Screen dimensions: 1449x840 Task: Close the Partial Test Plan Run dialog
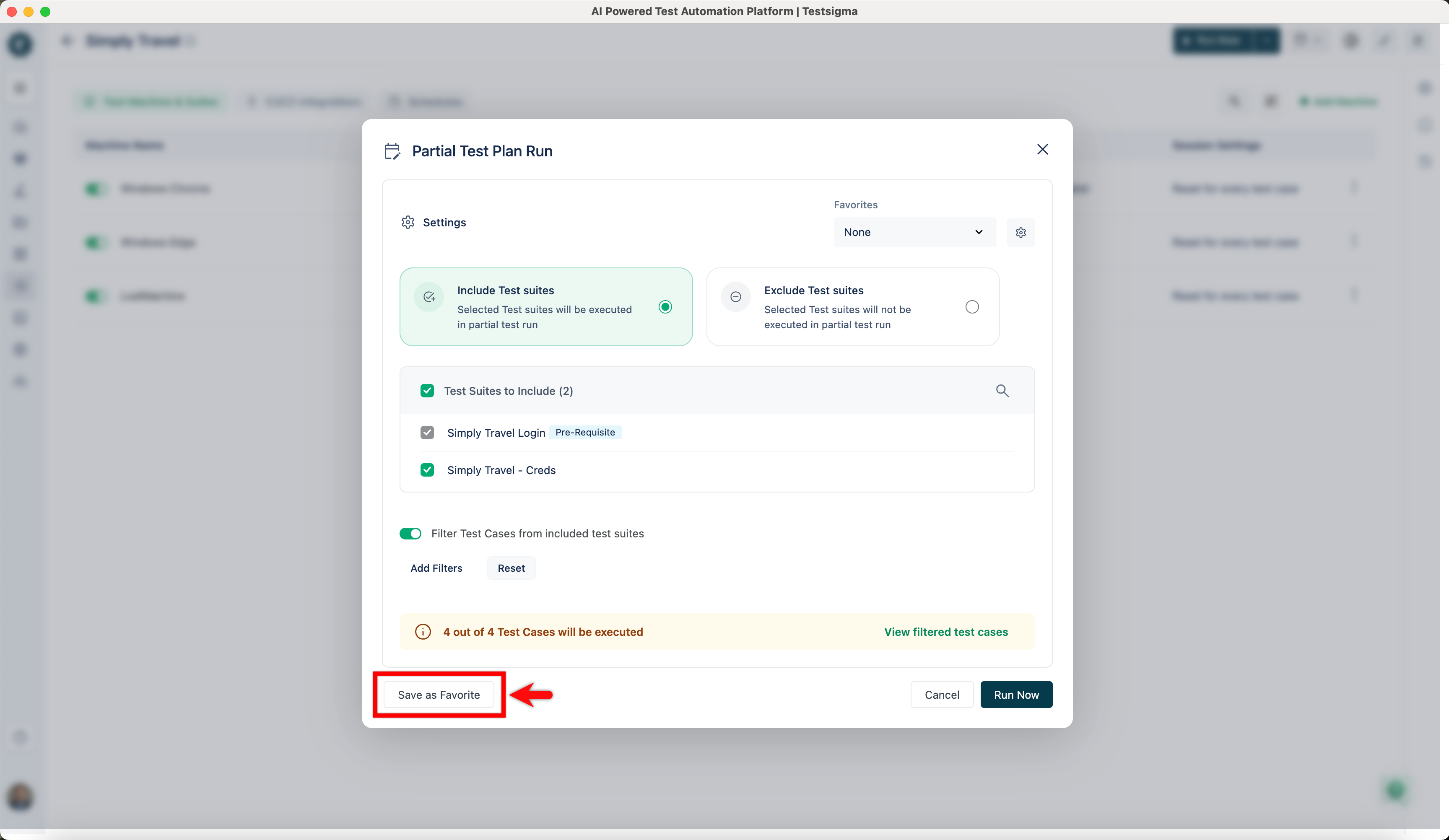click(x=1042, y=150)
